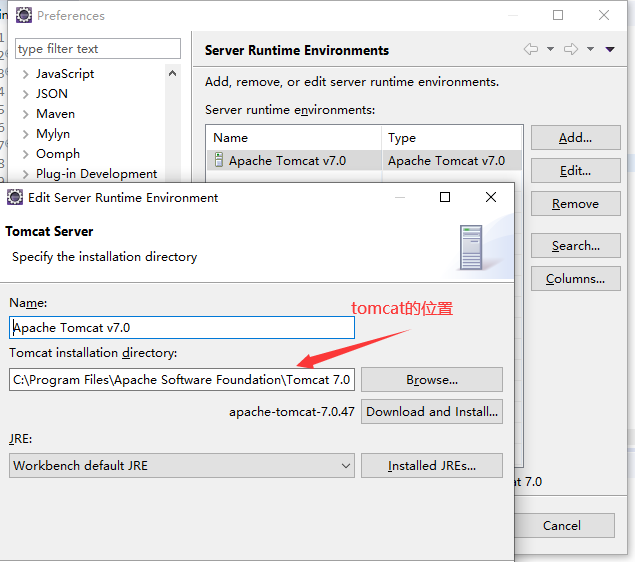Viewport: 635px width, 562px height.
Task: Click the Edit Server Runtime Environment title icon
Action: 15,197
